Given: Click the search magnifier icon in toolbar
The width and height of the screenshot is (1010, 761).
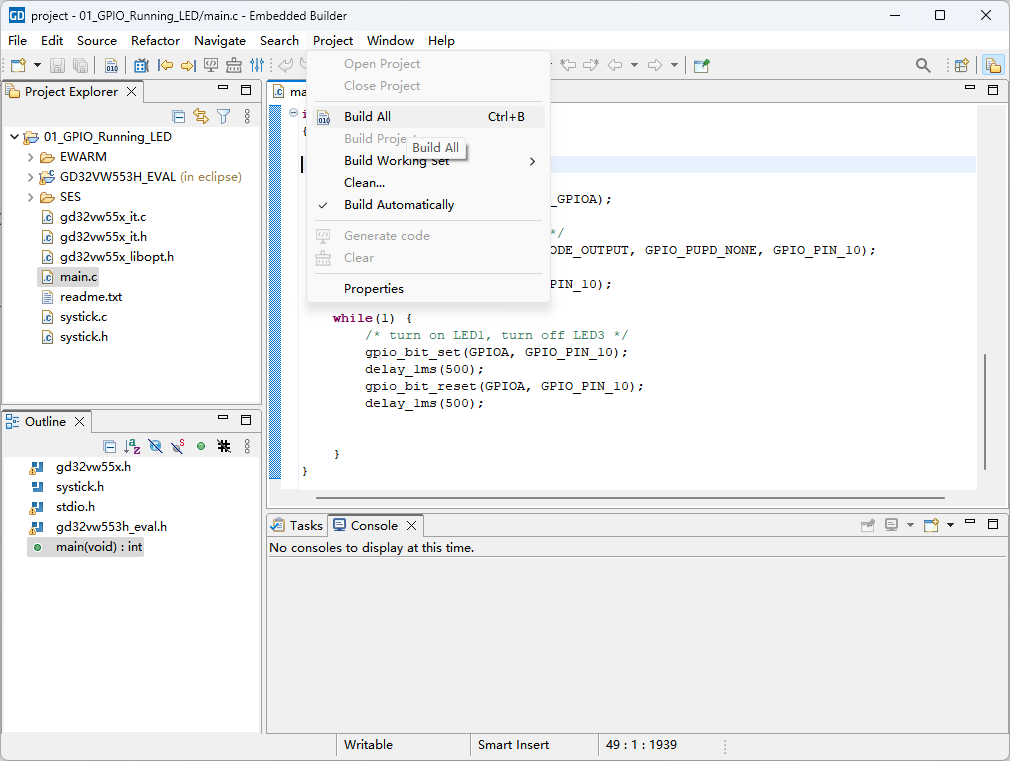Looking at the screenshot, I should coord(923,66).
